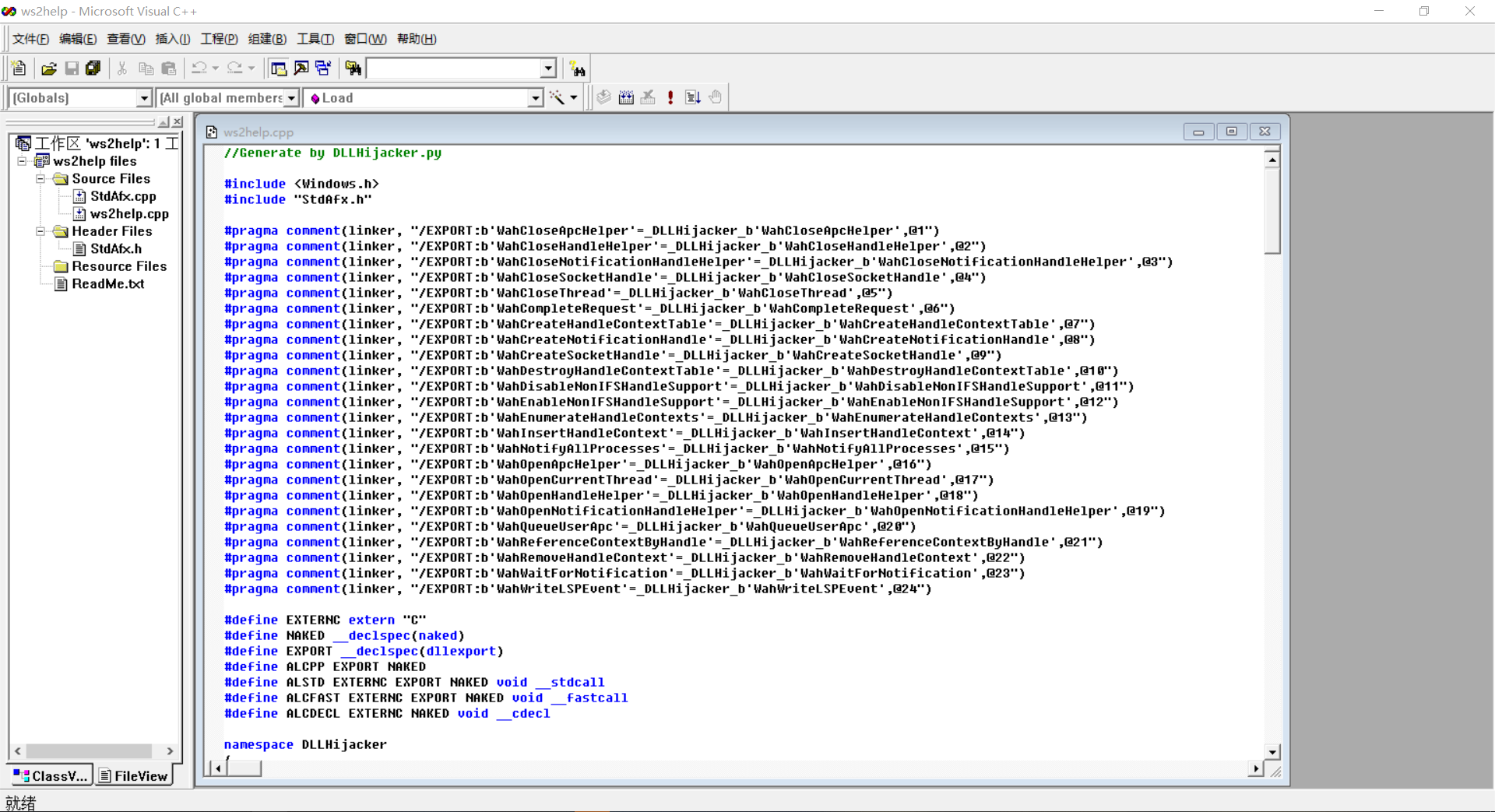1495x812 pixels.
Task: Execute program with red exclamation icon
Action: click(x=670, y=97)
